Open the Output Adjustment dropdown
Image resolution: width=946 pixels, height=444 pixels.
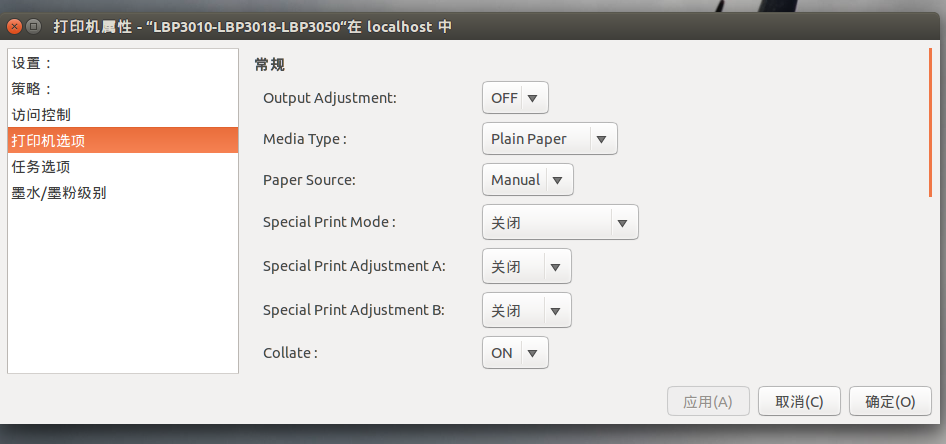pos(515,98)
